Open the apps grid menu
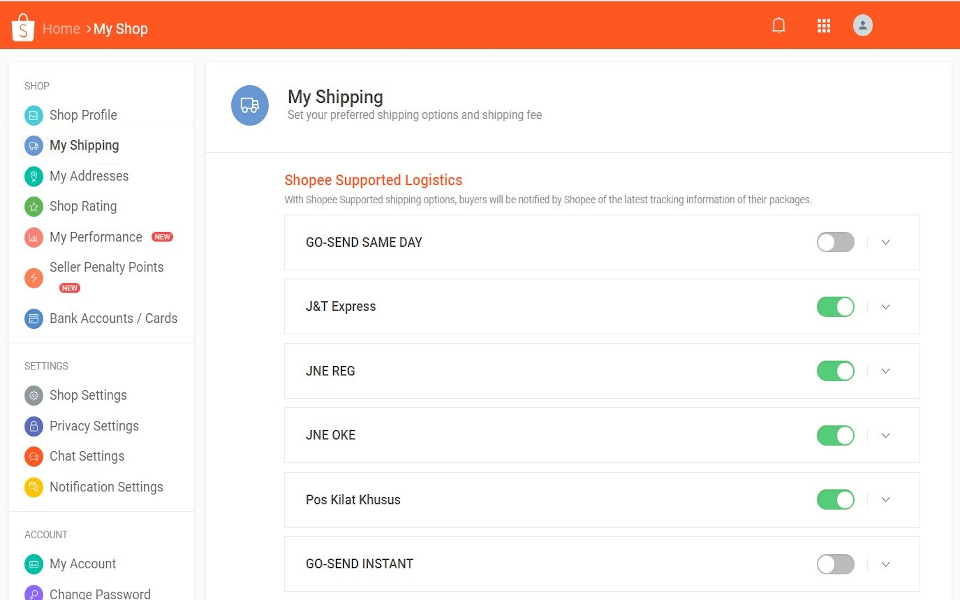Viewport: 960px width, 600px height. pyautogui.click(x=823, y=26)
